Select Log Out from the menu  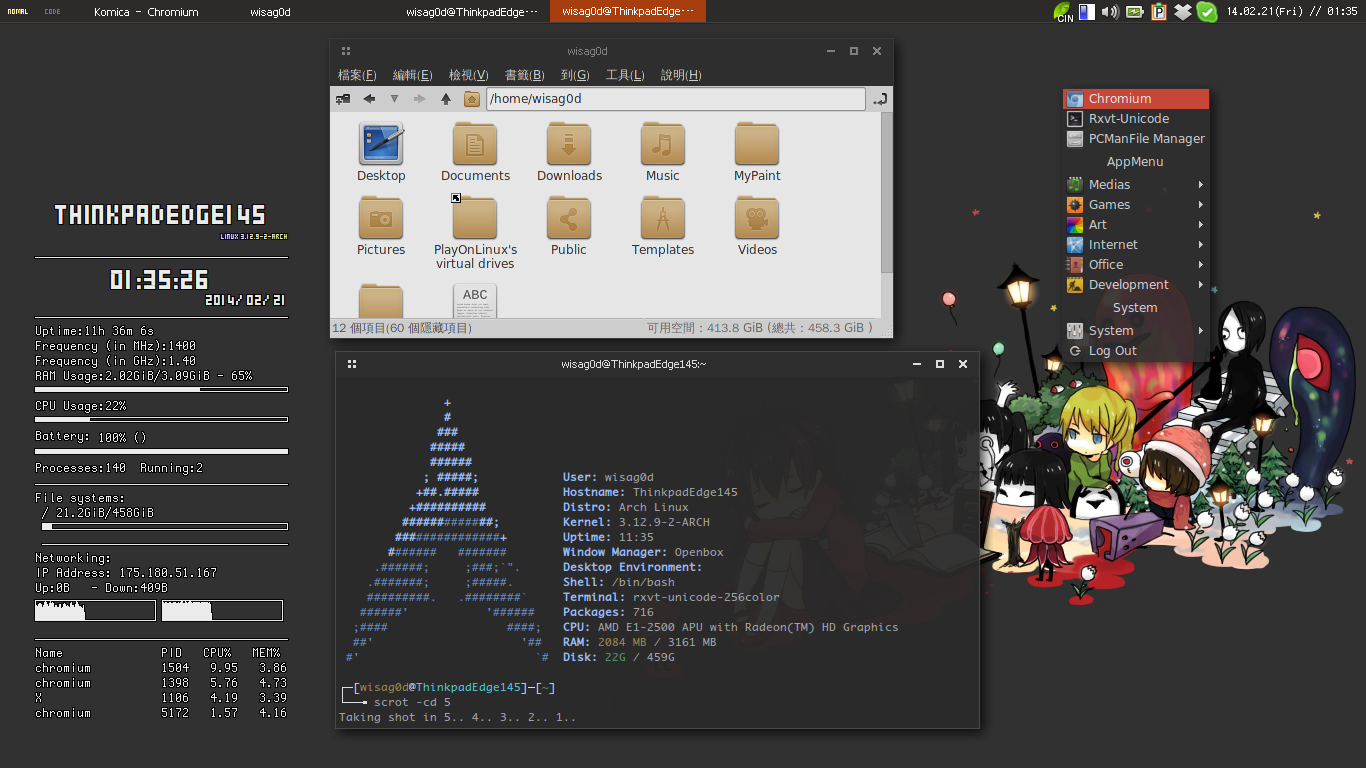pos(1112,351)
